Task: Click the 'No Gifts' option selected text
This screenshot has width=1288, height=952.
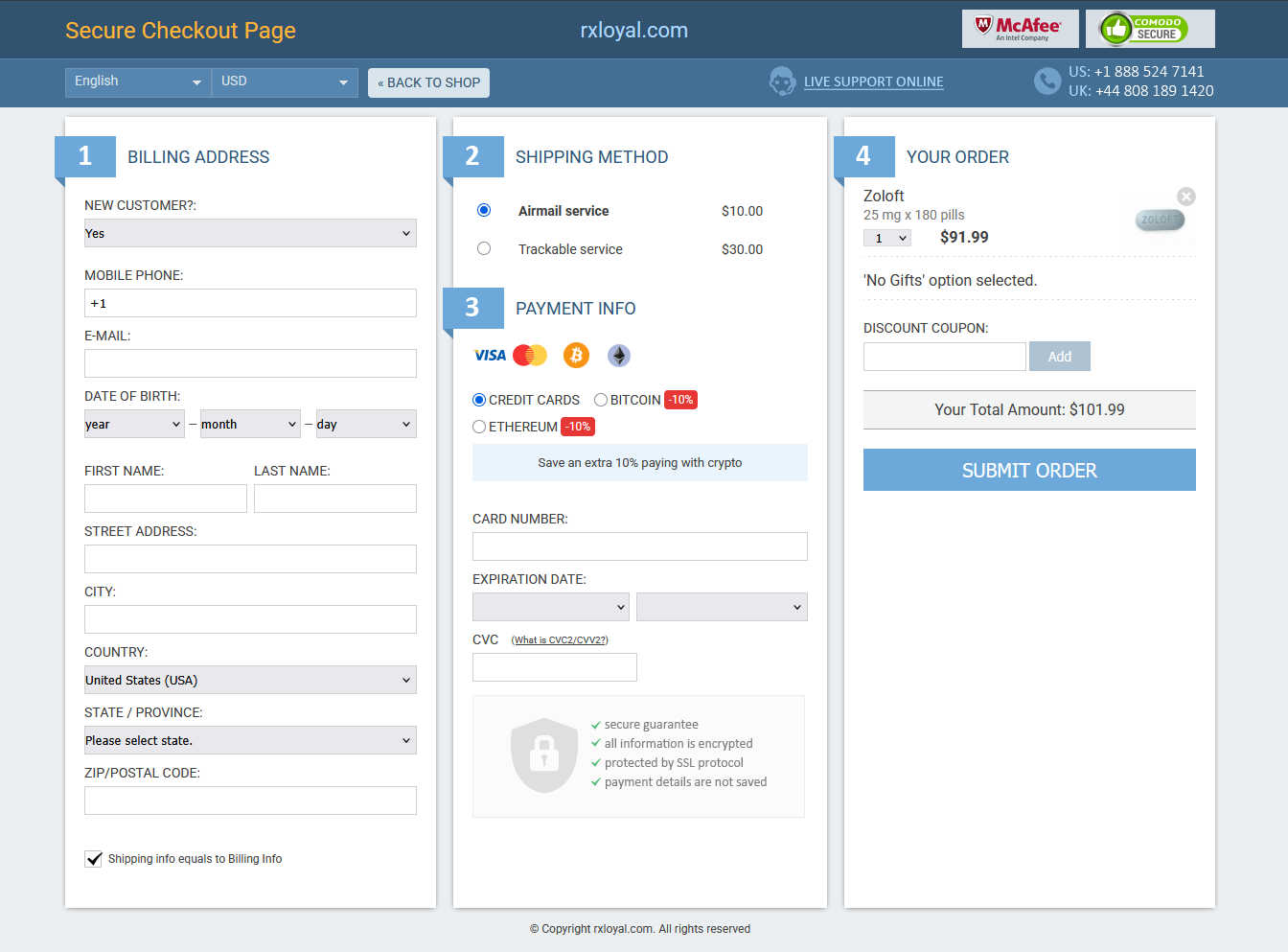Action: (x=950, y=280)
